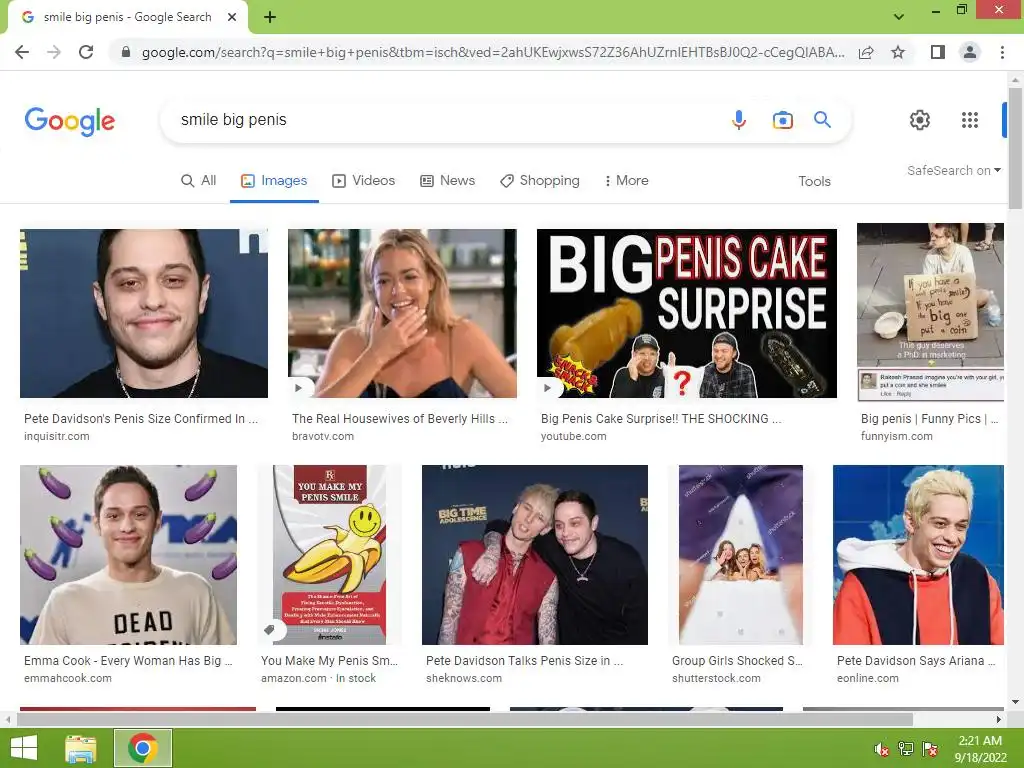Click the browser address bar URL
Image resolution: width=1024 pixels, height=768 pixels.
point(493,52)
